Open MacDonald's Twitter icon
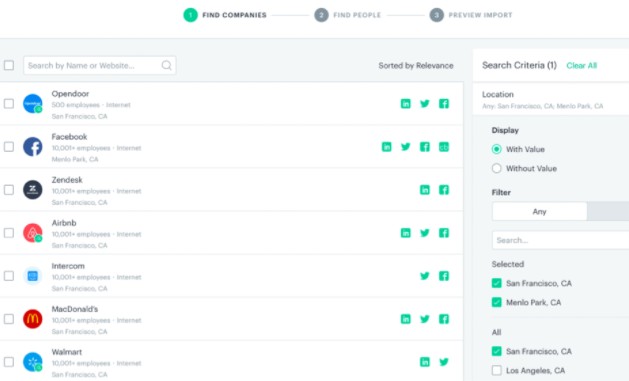This screenshot has width=629, height=381. pos(425,319)
